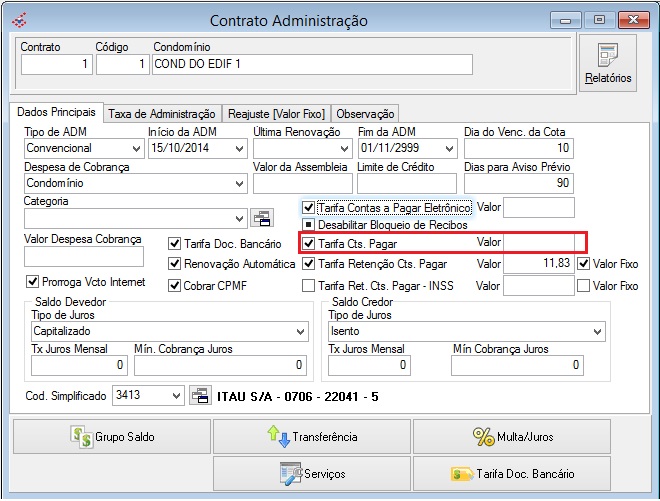The width and height of the screenshot is (660, 501).
Task: Open Grupo Saldo button
Action: [111, 437]
